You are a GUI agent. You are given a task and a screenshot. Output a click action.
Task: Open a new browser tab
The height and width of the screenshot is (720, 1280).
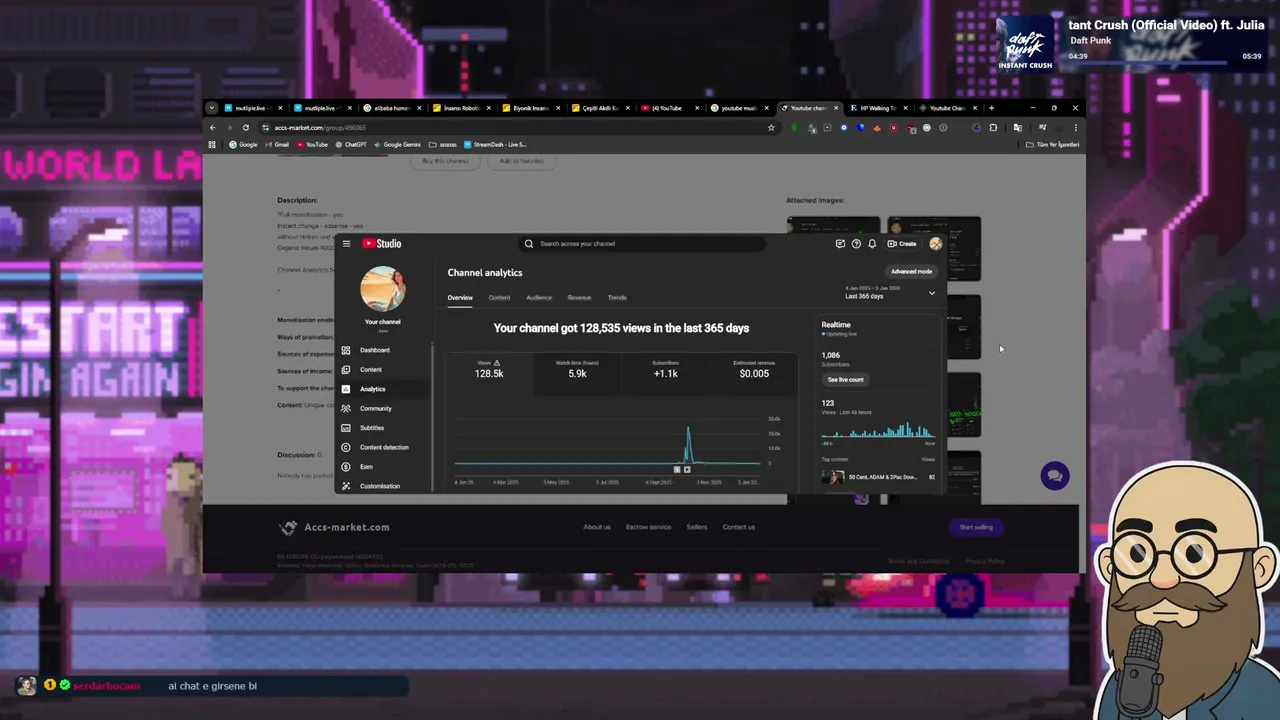[x=991, y=108]
